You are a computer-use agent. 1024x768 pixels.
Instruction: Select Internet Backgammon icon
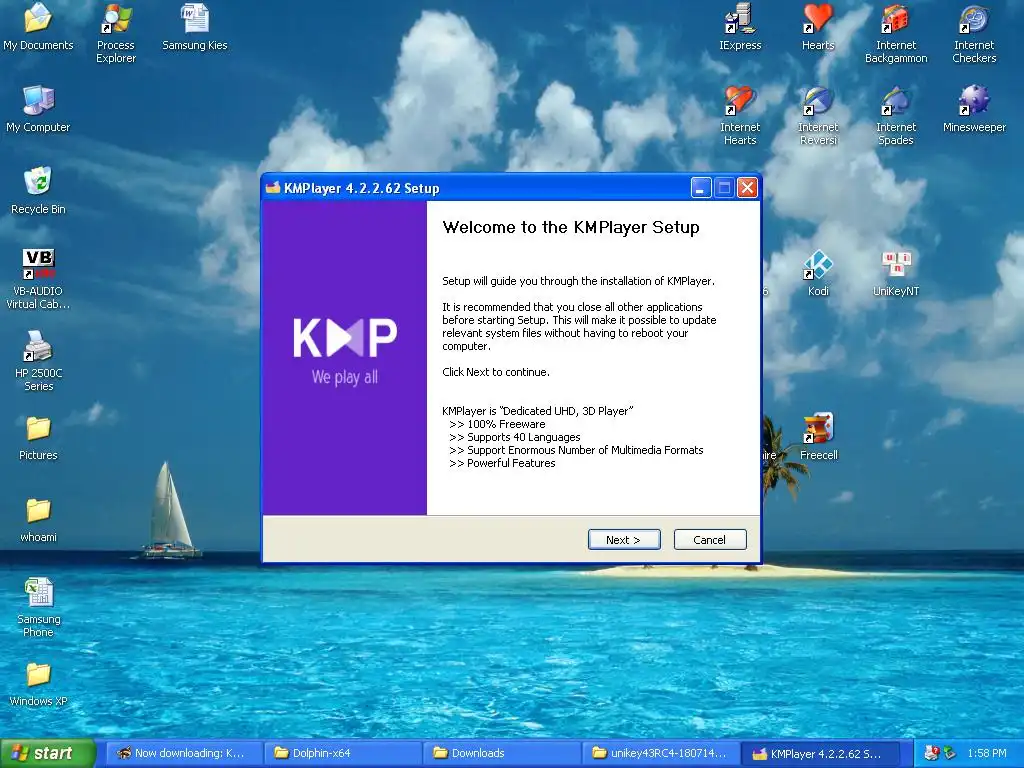896,34
